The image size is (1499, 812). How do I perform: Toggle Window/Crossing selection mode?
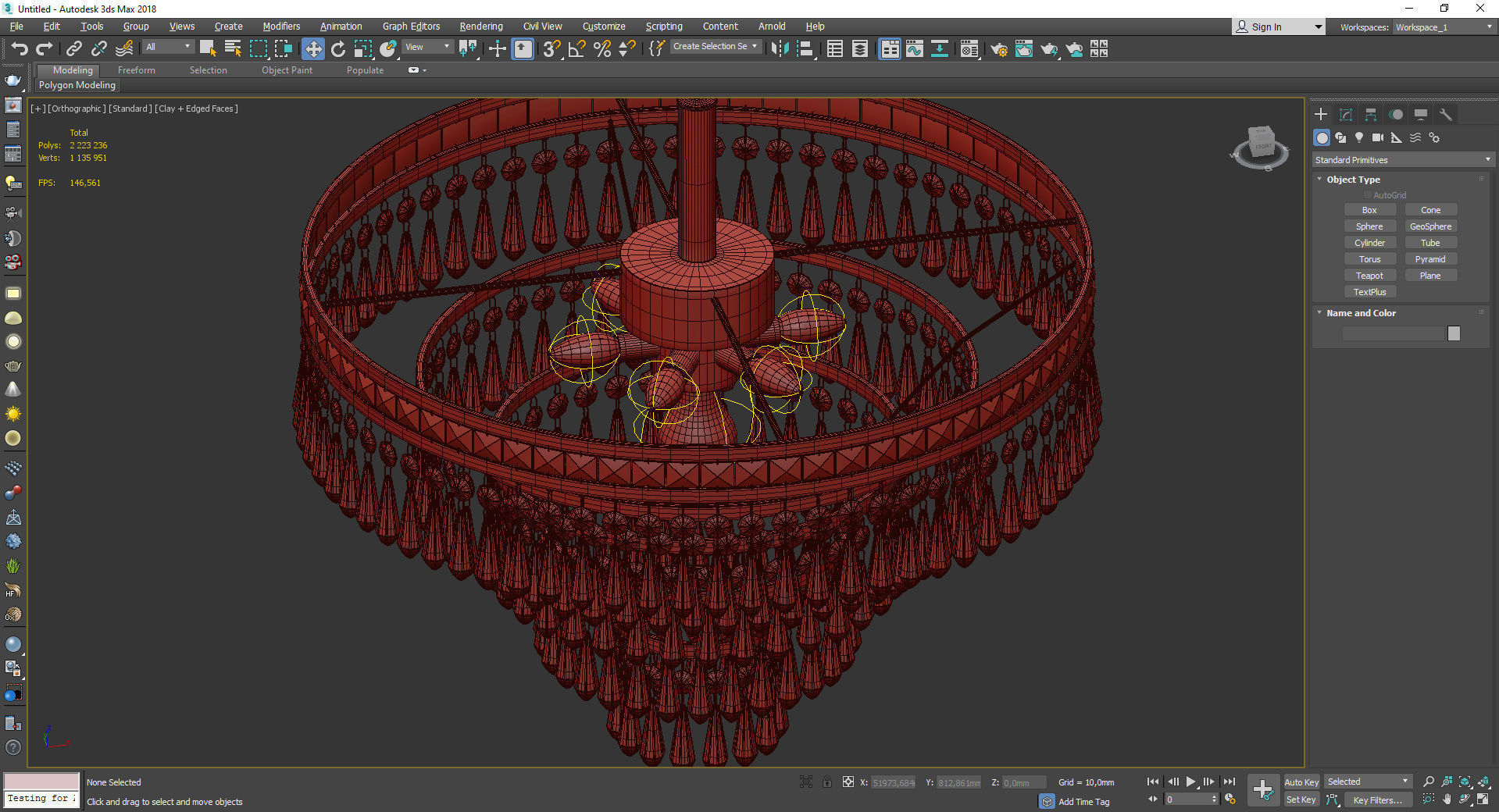pyautogui.click(x=284, y=49)
